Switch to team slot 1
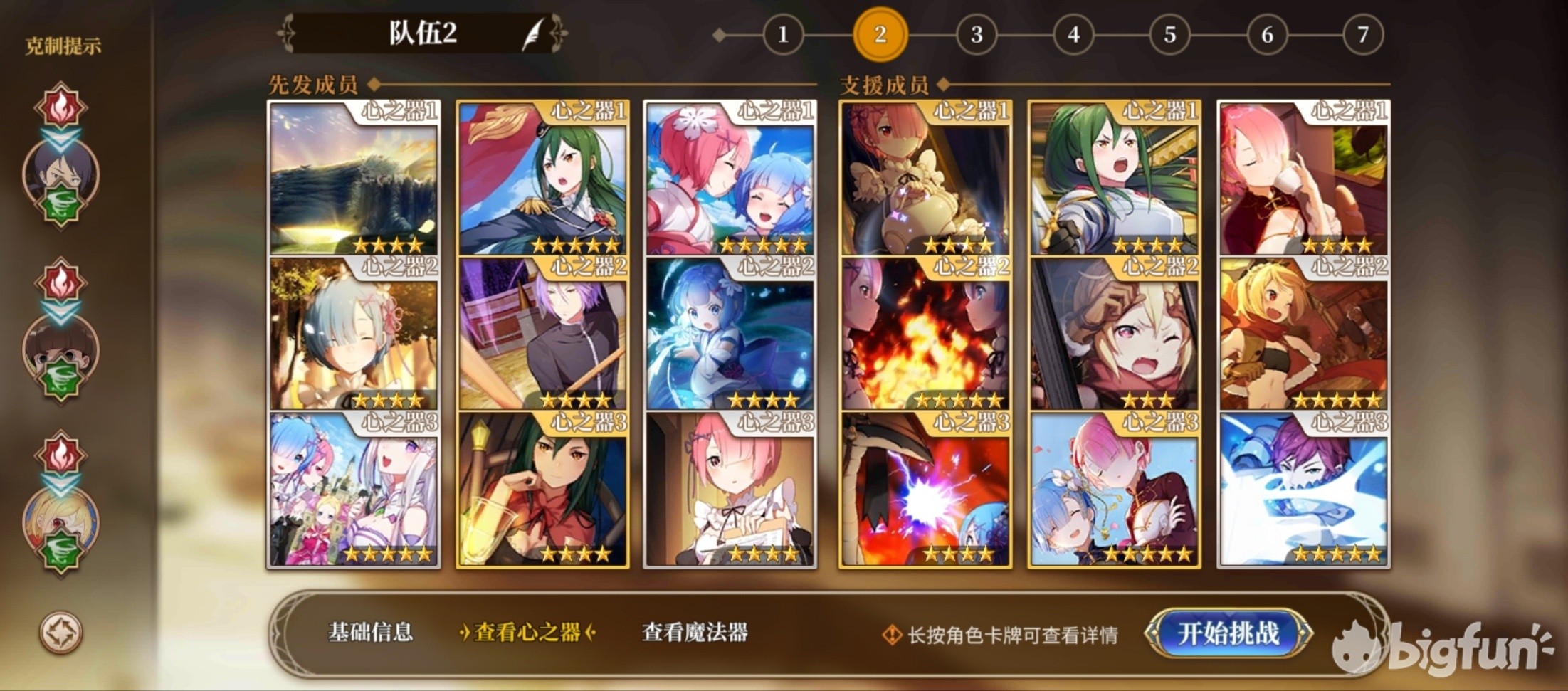 tap(783, 34)
